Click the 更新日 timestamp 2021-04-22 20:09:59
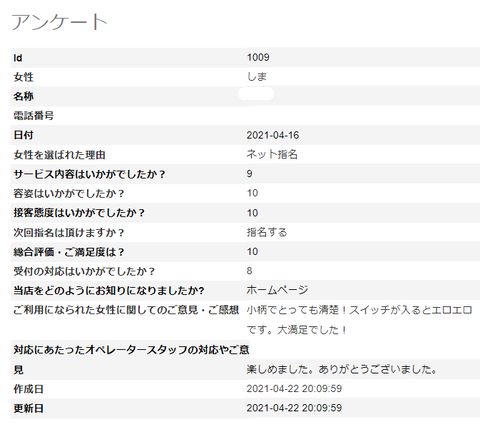The image size is (480, 427). [294, 408]
